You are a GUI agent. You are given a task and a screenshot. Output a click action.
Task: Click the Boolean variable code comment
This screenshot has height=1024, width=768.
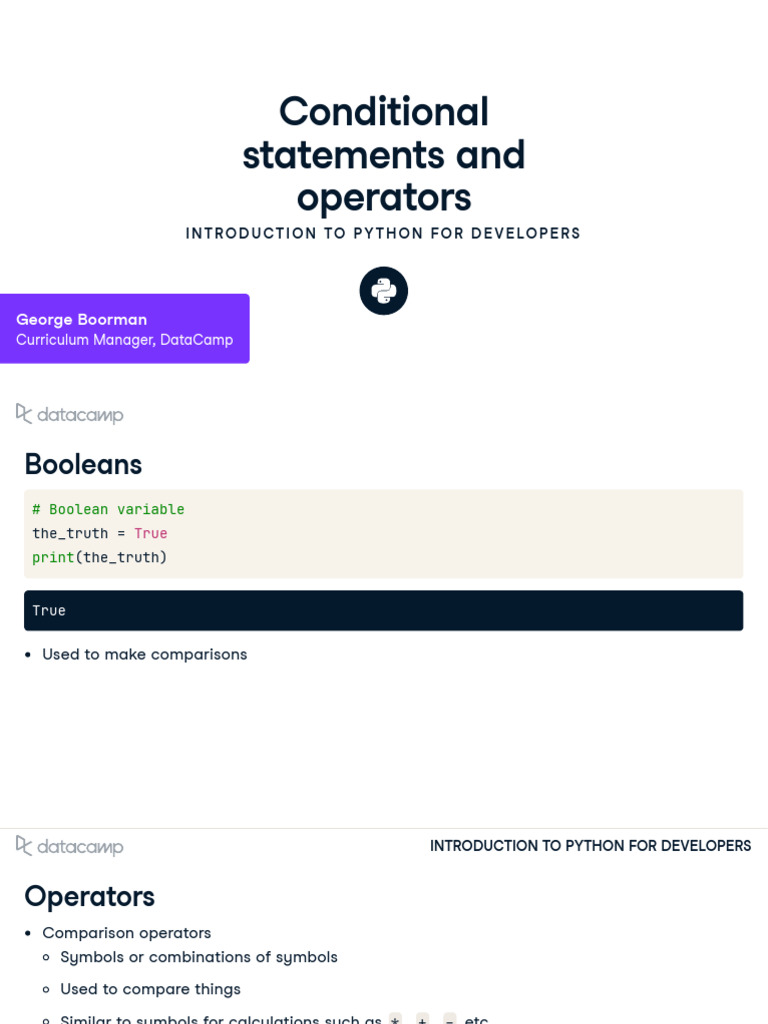(x=108, y=509)
